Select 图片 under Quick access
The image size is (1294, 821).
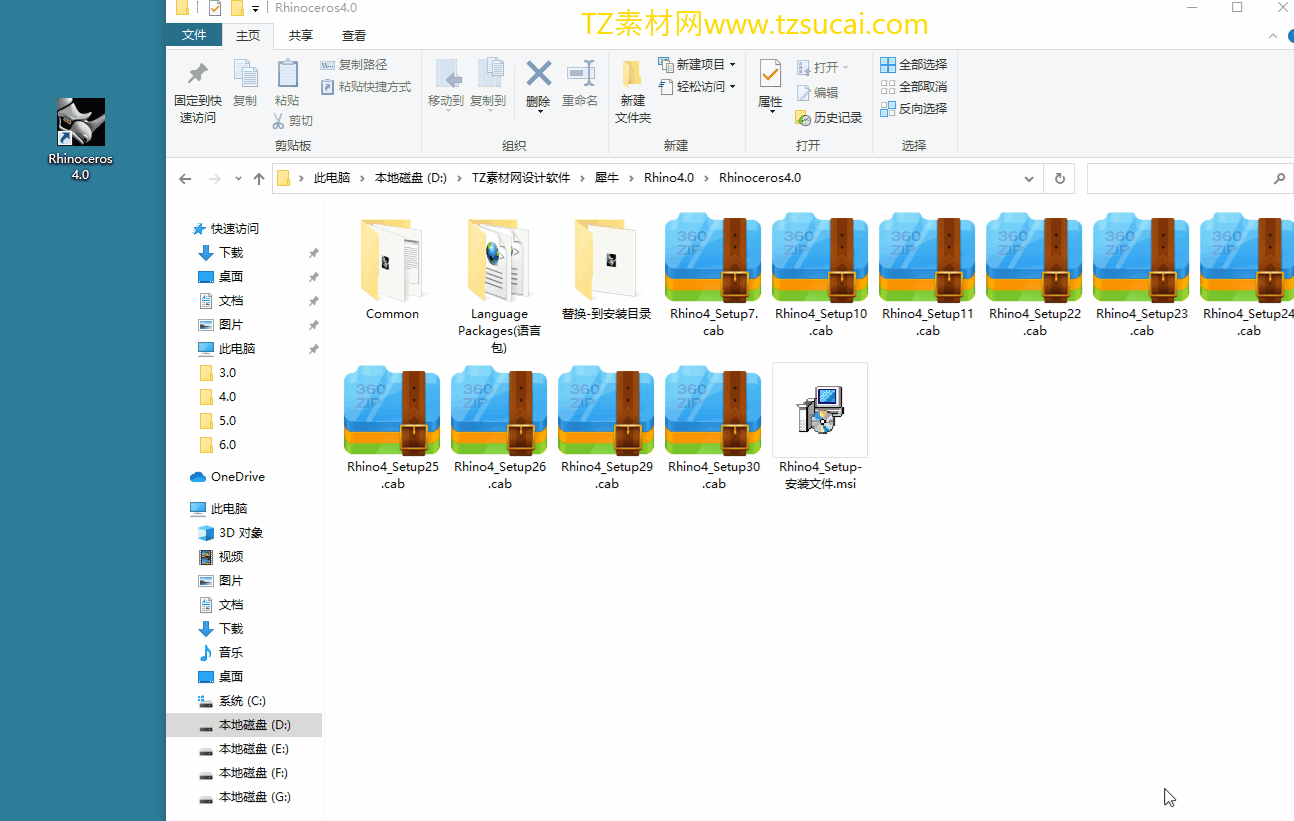click(x=231, y=325)
